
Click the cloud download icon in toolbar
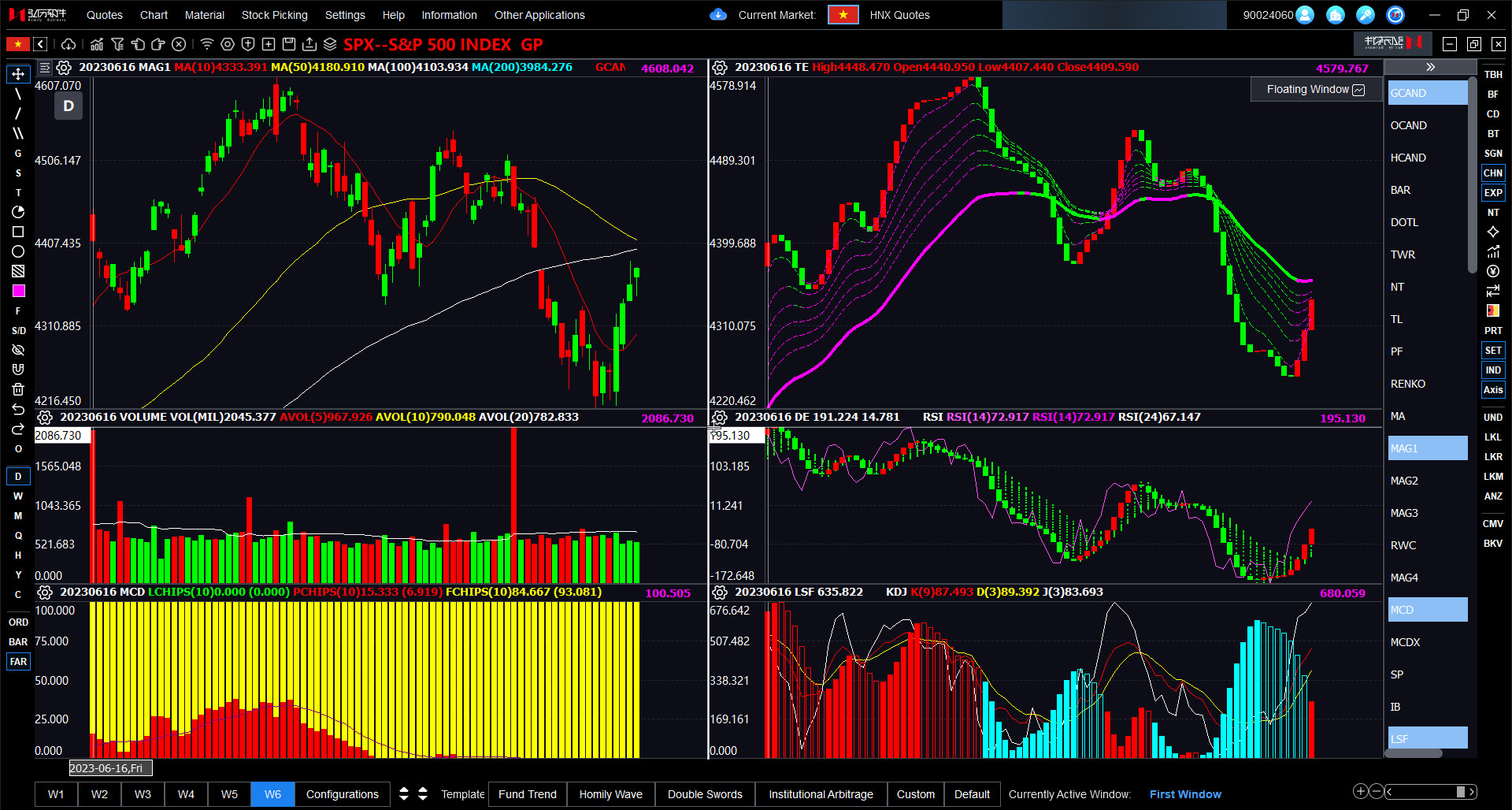[69, 44]
